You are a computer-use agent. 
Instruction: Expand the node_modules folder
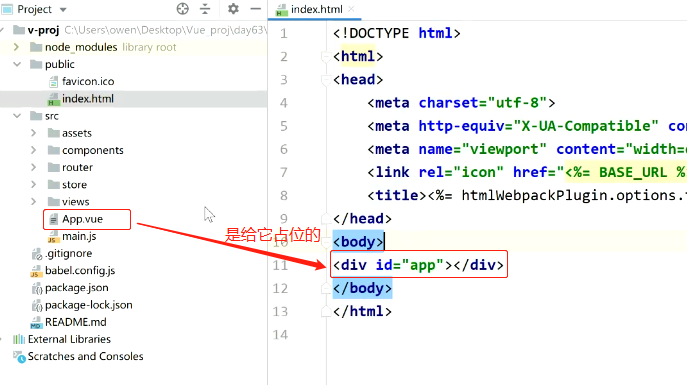pos(17,47)
